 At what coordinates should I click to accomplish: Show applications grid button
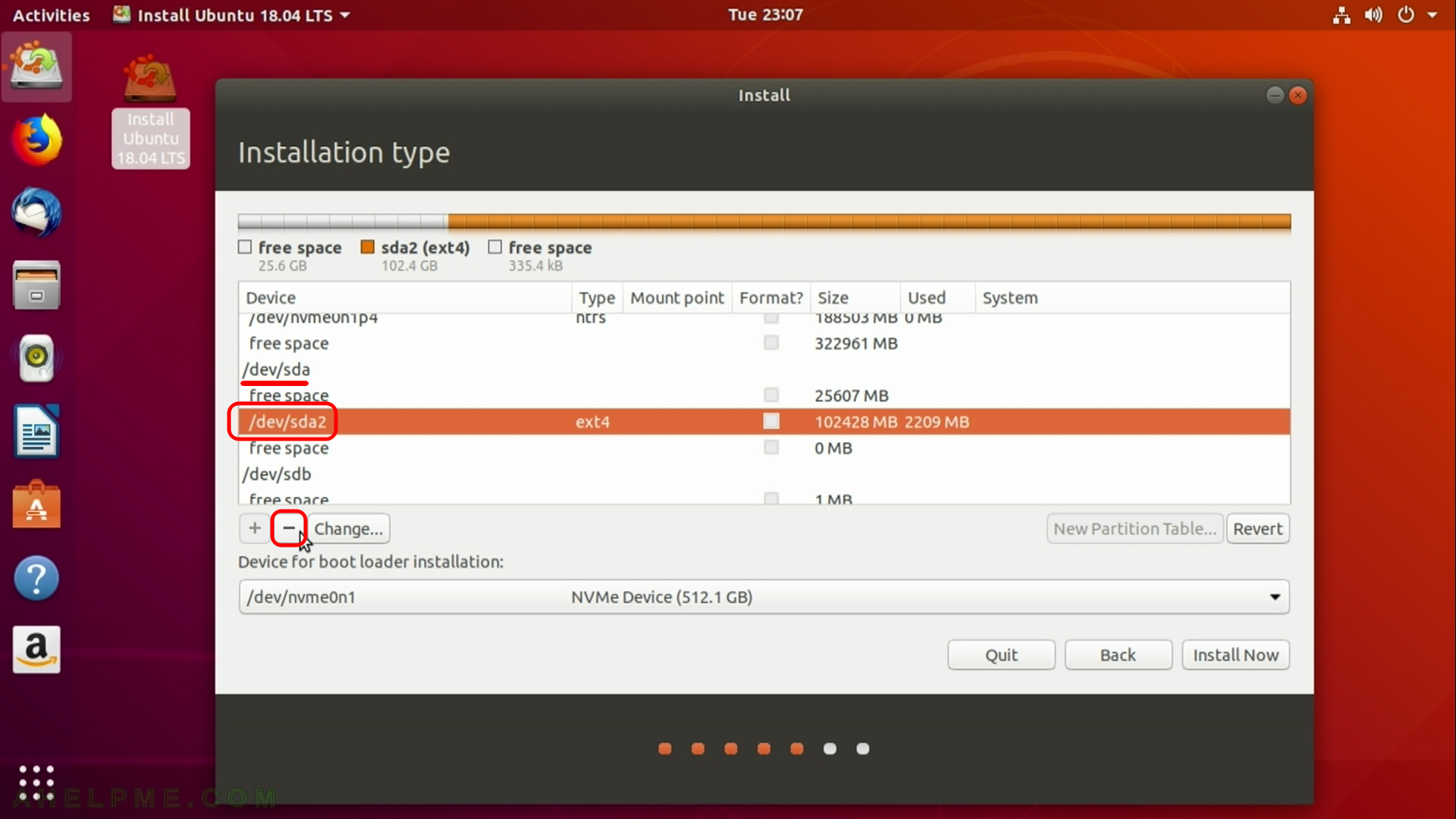[x=36, y=783]
